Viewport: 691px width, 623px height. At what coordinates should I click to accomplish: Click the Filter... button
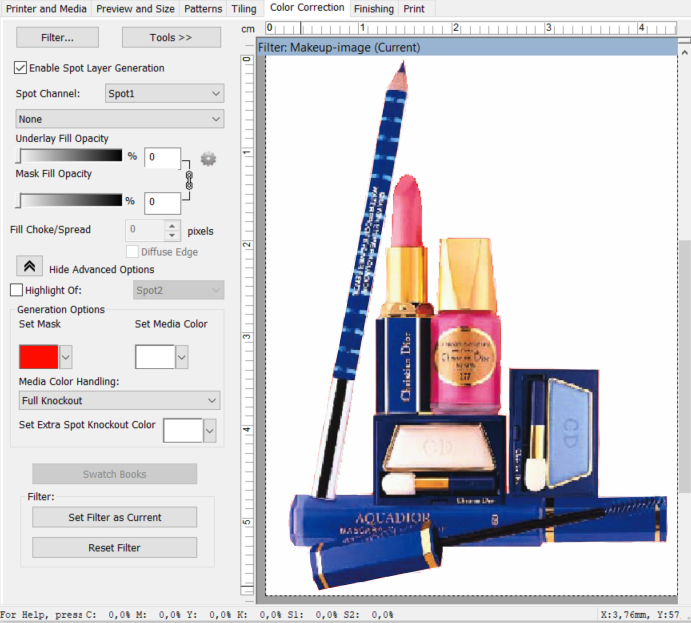(57, 37)
